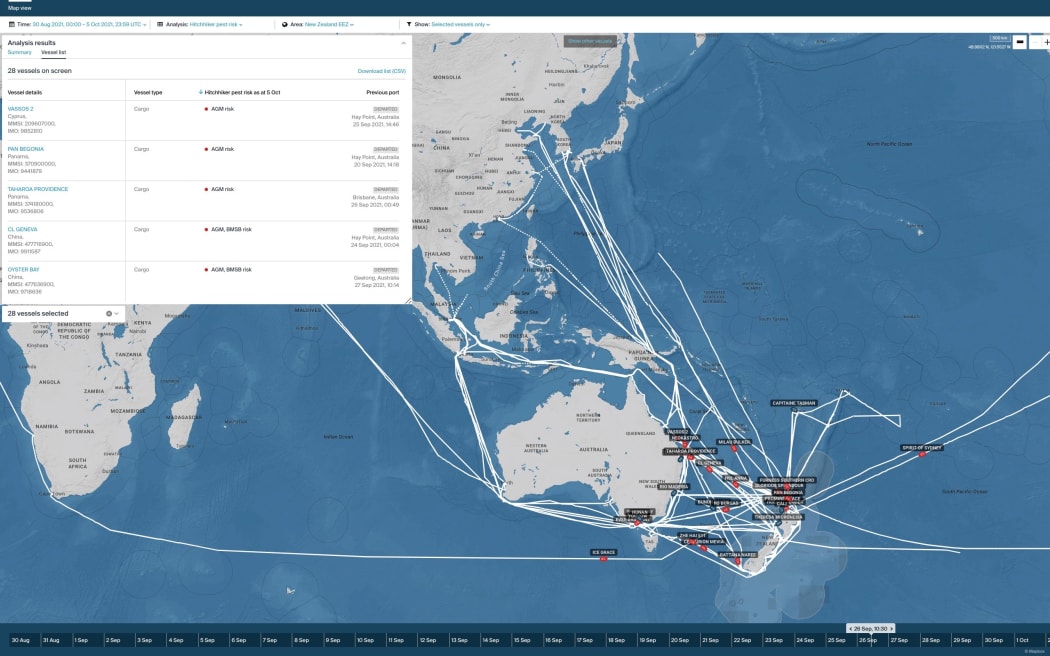Jump to 15 Sep on the timeline
The height and width of the screenshot is (656, 1050).
[522, 640]
